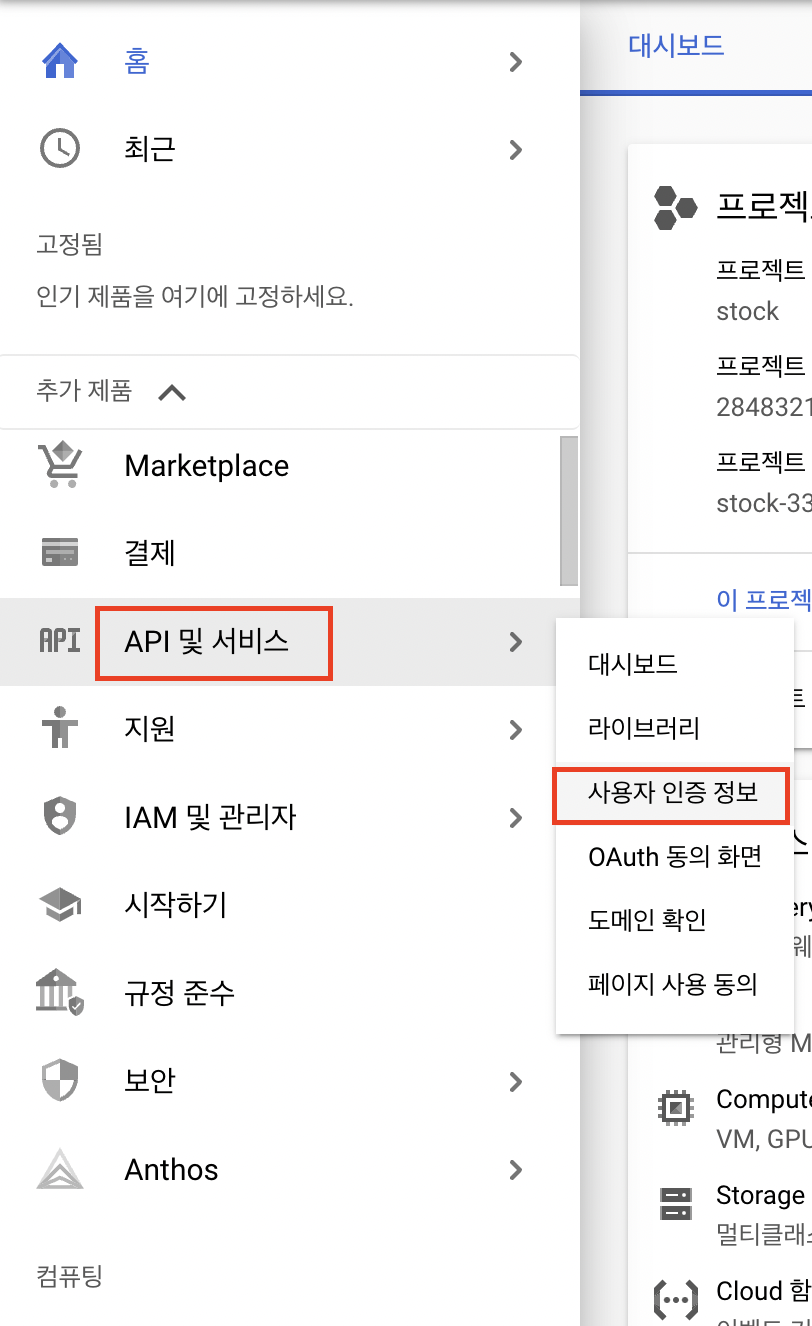Viewport: 812px width, 1326px height.
Task: Click the project hexagon icon in dashboard card
Action: click(x=675, y=208)
